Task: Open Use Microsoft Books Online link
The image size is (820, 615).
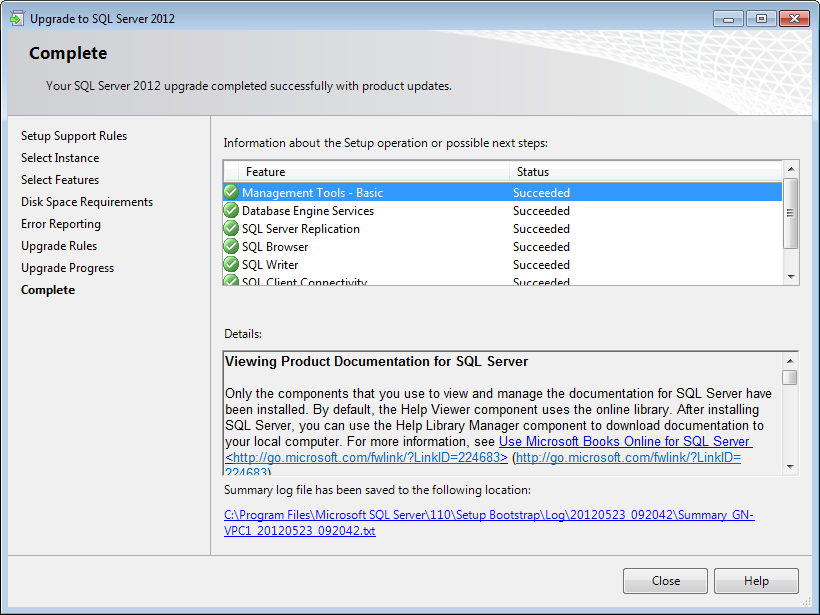Action: point(624,442)
